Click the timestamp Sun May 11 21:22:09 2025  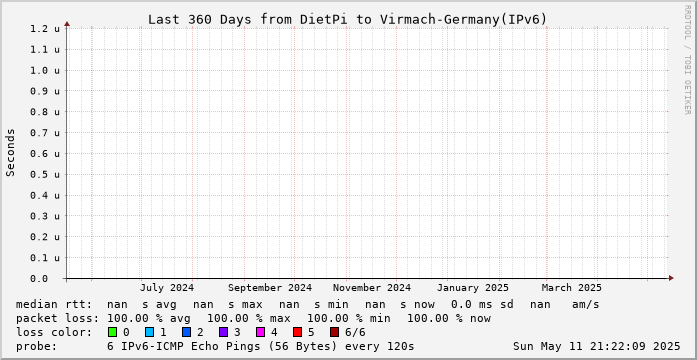coord(597,346)
